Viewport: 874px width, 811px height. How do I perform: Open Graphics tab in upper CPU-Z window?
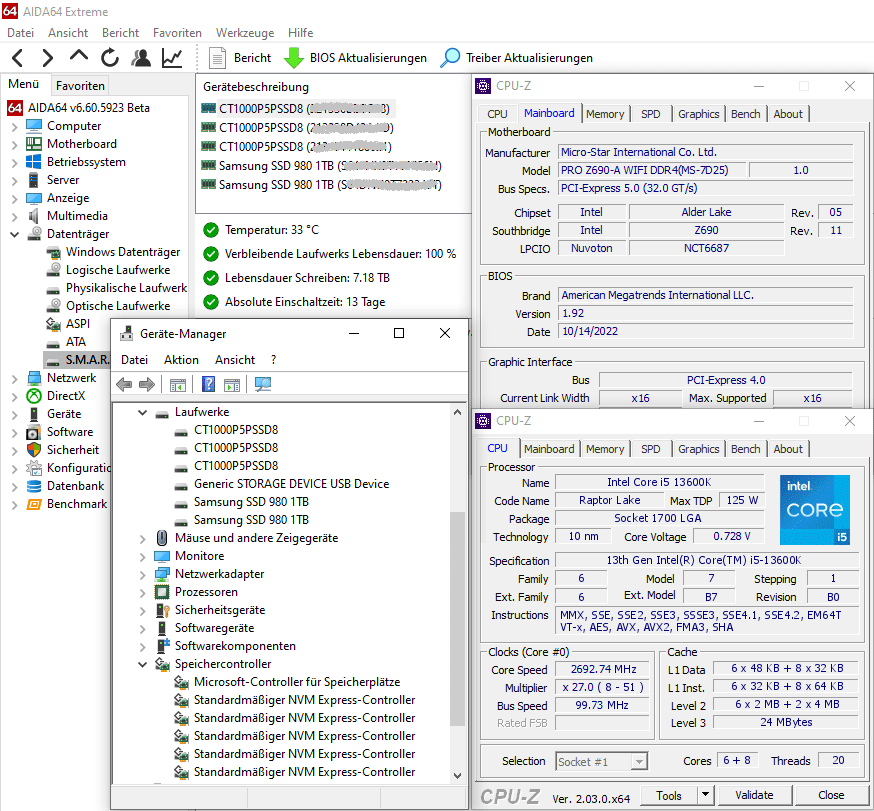698,114
